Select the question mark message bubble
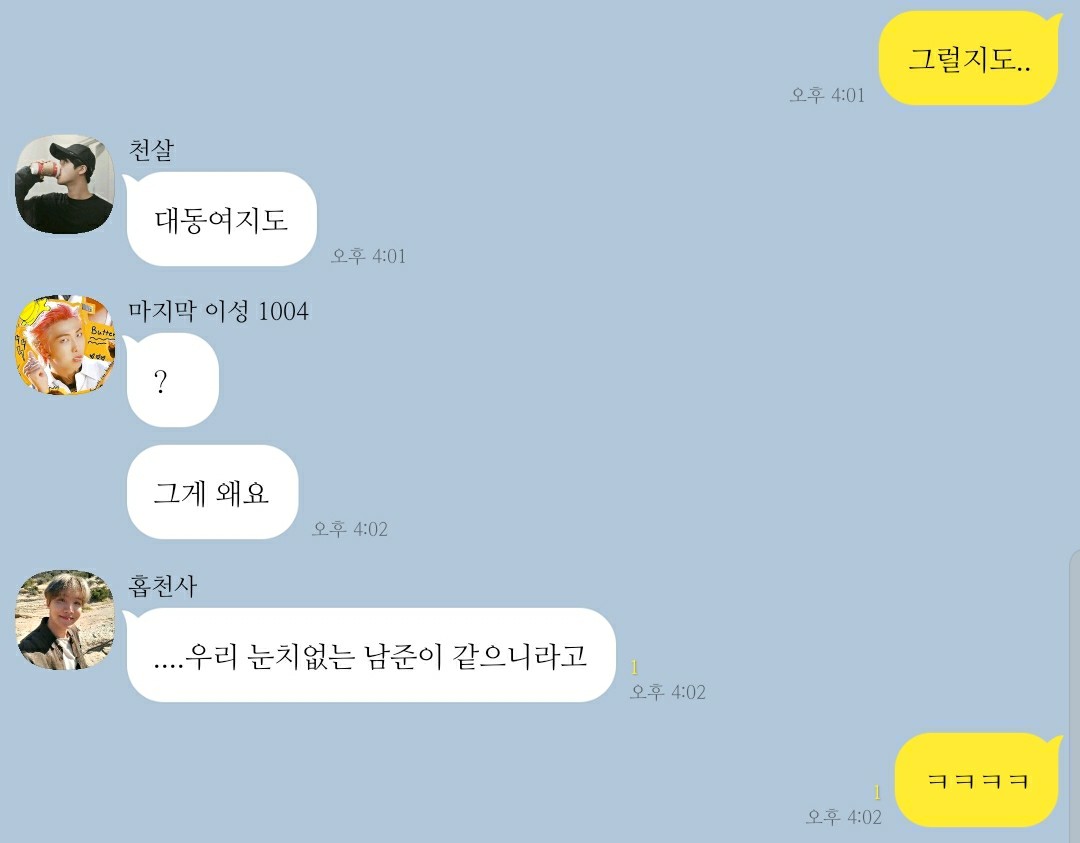Image resolution: width=1080 pixels, height=843 pixels. click(173, 380)
